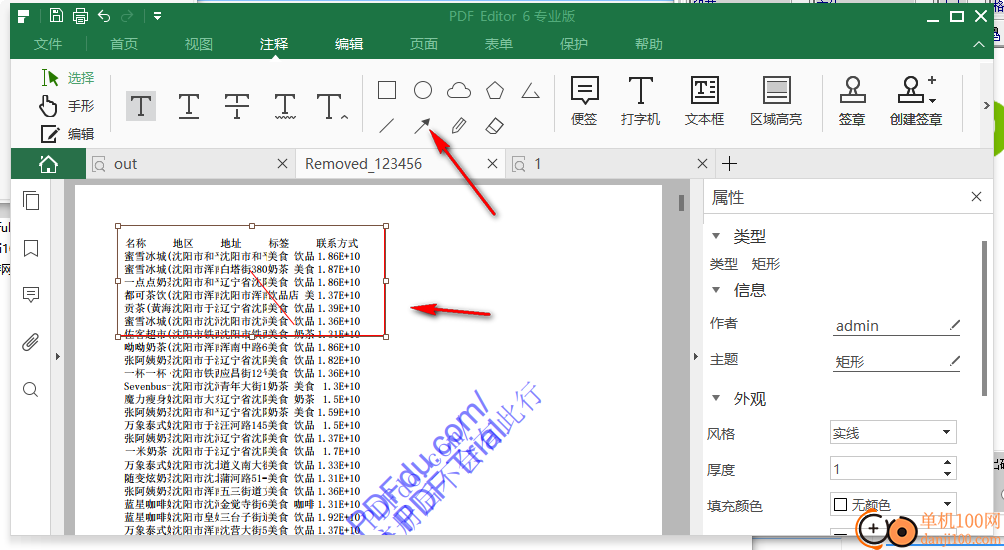Open the comments panel
The height and width of the screenshot is (550, 1004).
point(31,295)
